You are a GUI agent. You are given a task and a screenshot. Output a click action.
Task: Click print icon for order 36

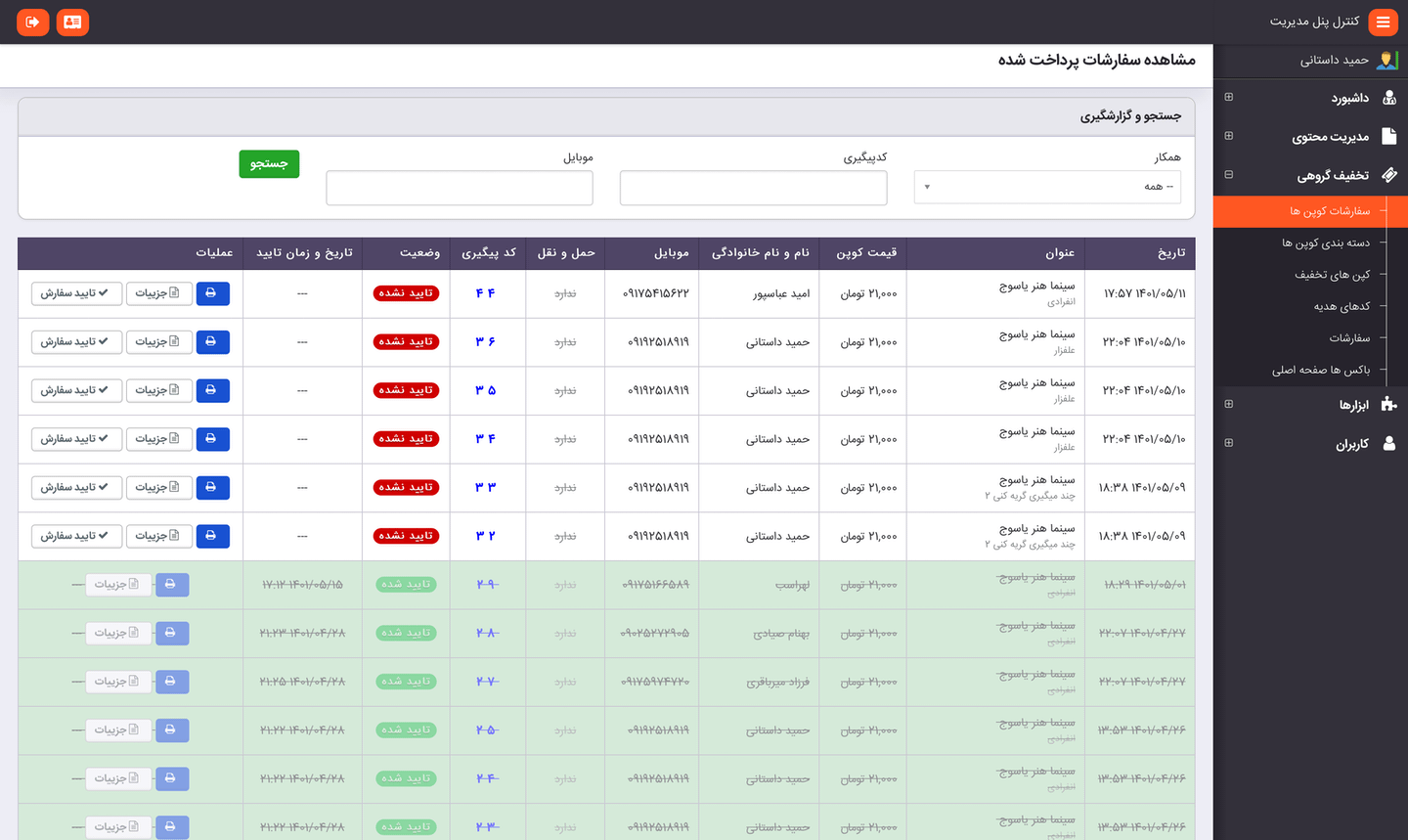coord(212,342)
